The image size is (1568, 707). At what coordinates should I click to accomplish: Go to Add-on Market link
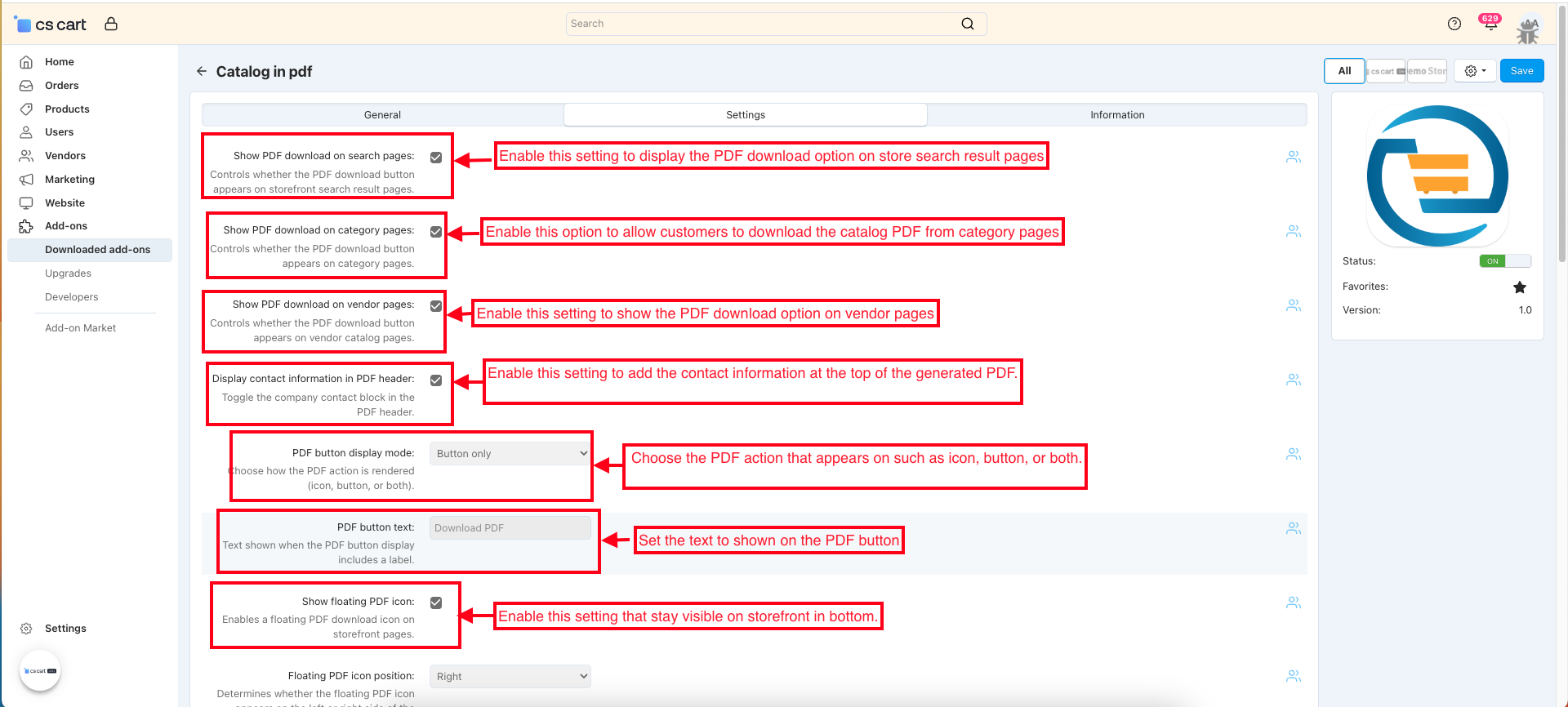(80, 328)
